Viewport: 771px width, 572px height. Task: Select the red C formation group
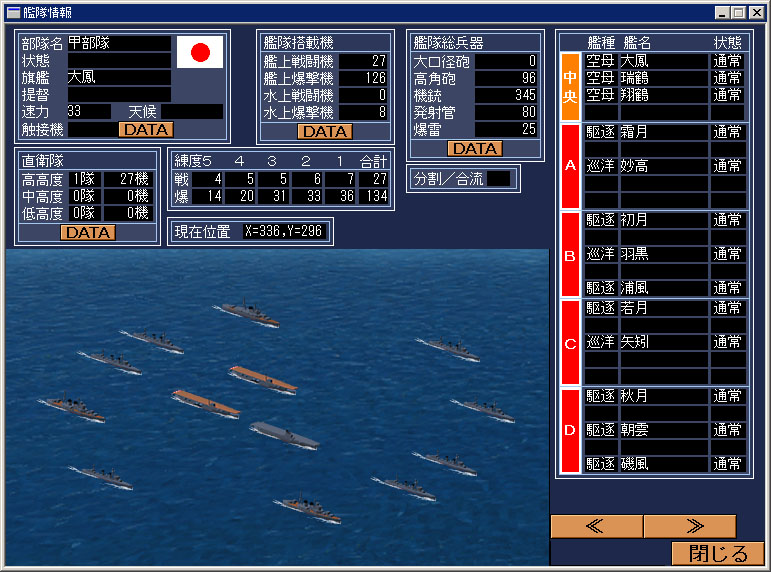(x=570, y=342)
